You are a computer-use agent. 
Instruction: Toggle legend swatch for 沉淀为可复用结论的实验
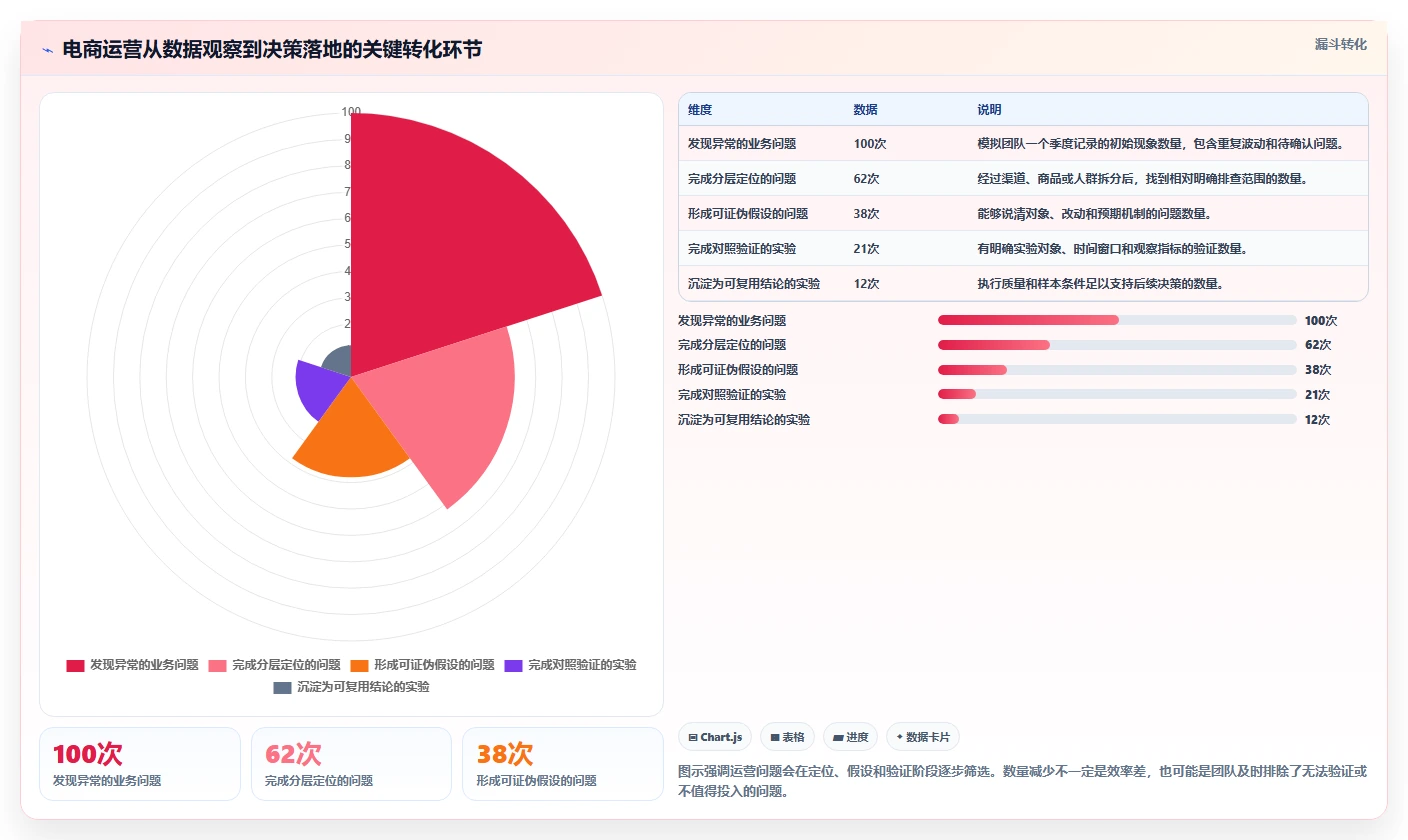point(282,688)
